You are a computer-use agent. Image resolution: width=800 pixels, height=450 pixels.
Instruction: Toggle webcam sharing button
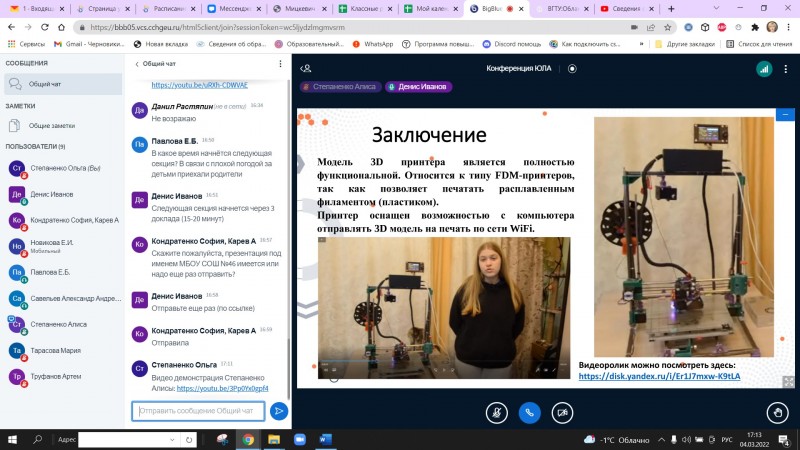pyautogui.click(x=562, y=411)
